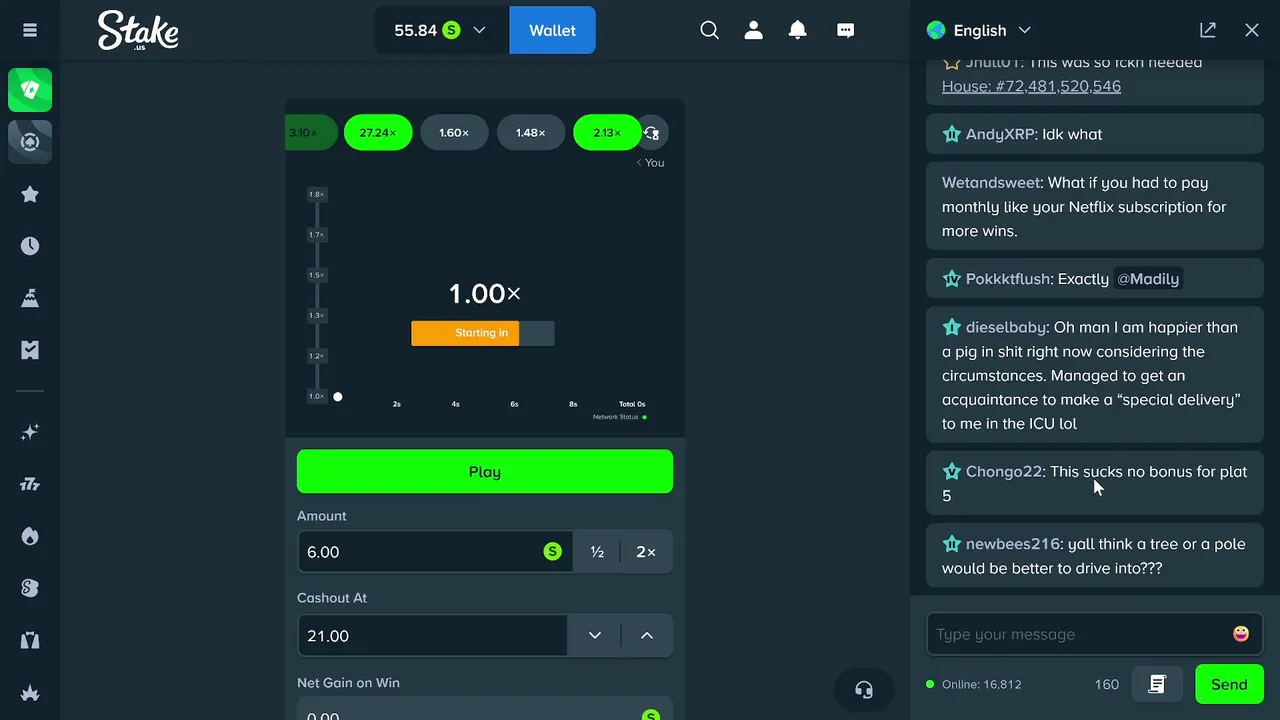Click the Stake.us logo
The height and width of the screenshot is (720, 1280).
pyautogui.click(x=138, y=31)
